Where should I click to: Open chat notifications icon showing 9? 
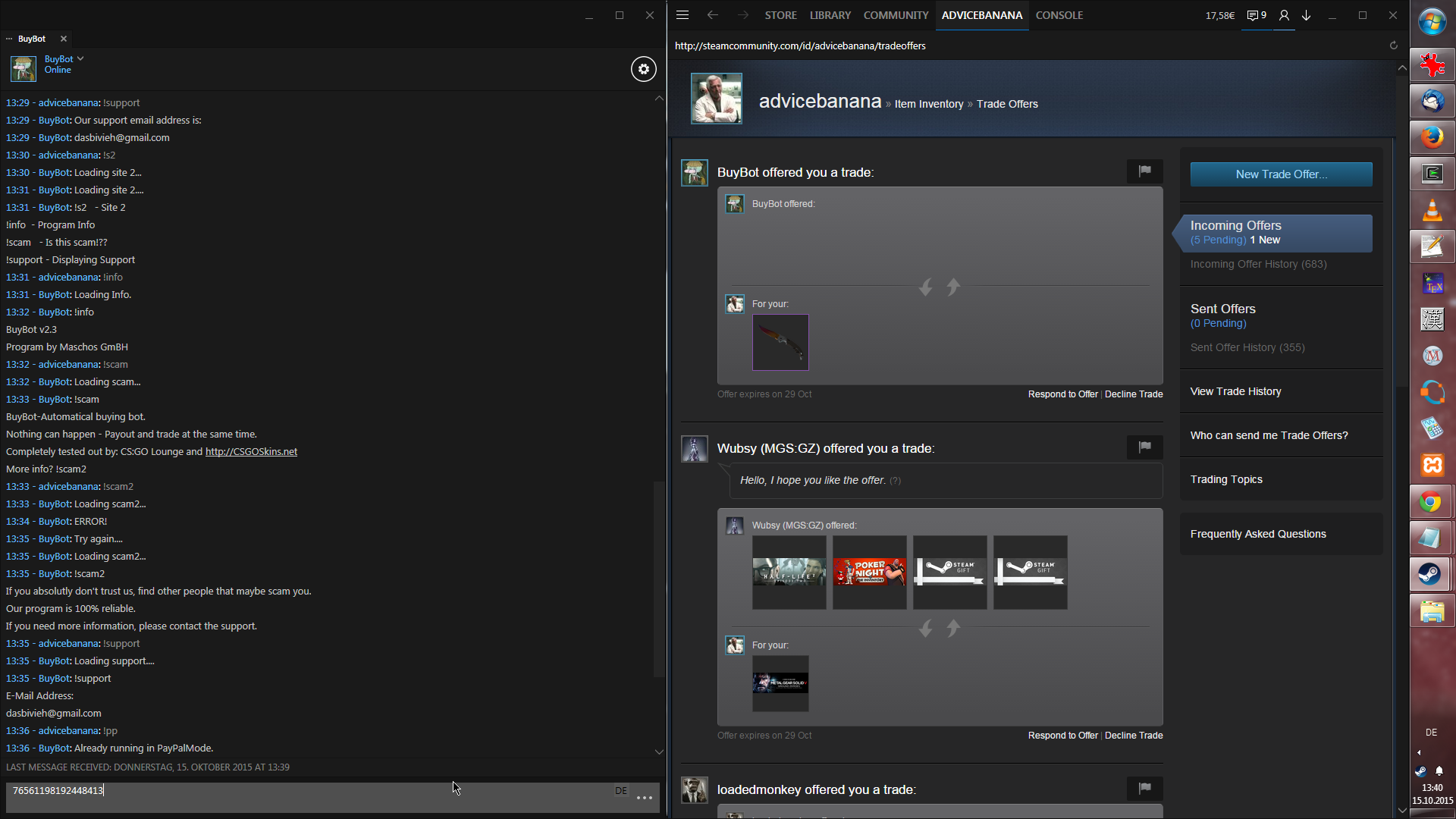tap(1257, 15)
